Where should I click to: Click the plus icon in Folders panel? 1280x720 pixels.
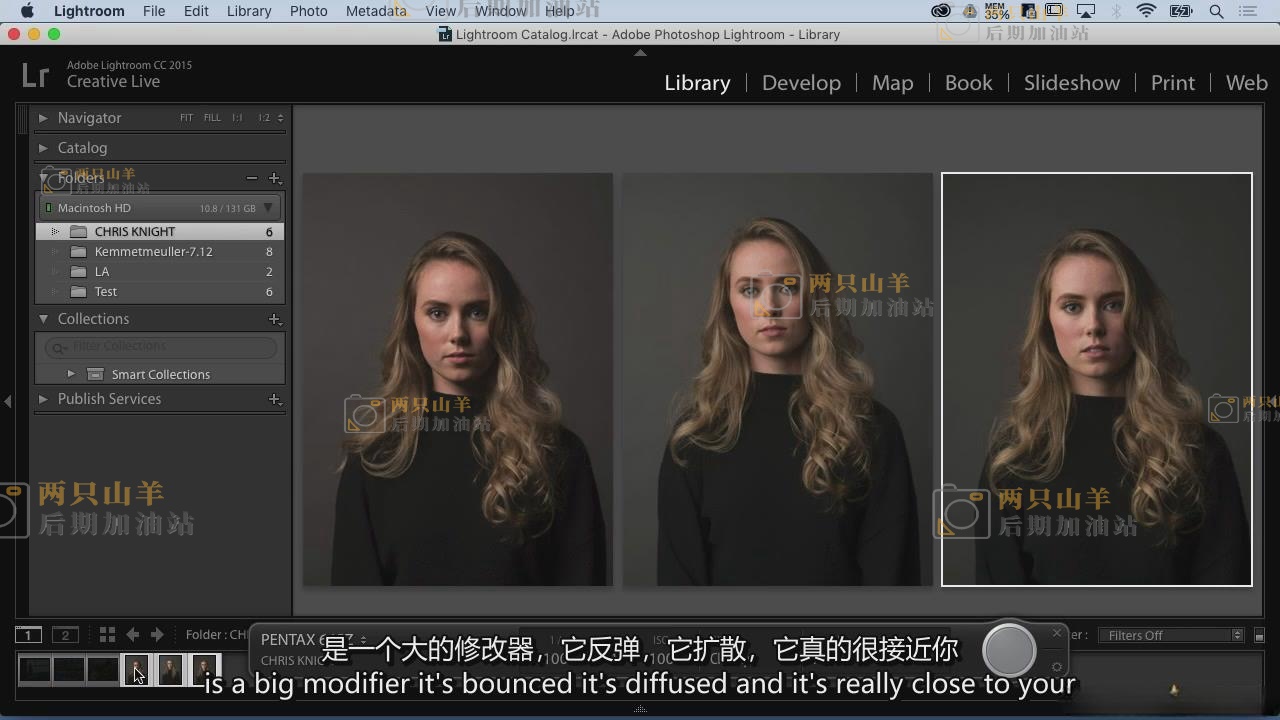tap(275, 178)
